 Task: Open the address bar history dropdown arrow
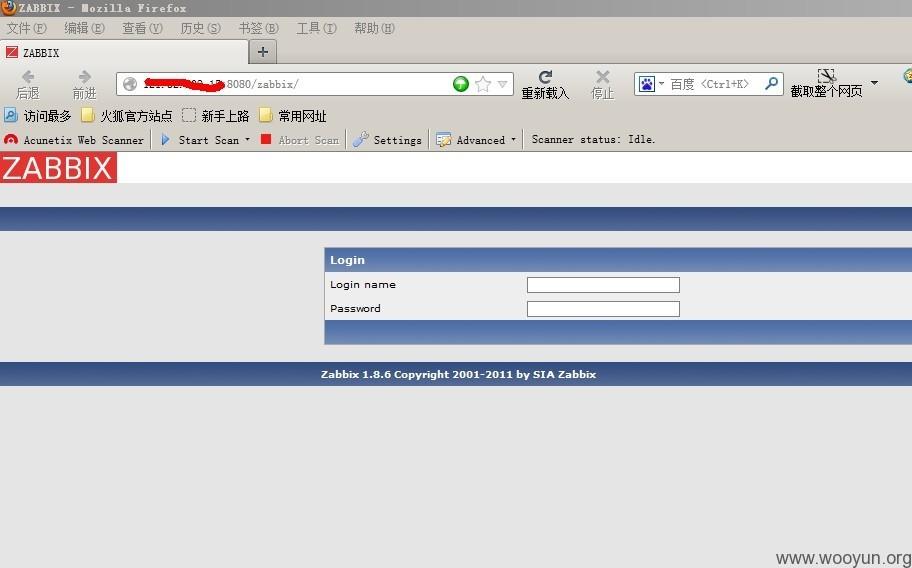tap(503, 84)
